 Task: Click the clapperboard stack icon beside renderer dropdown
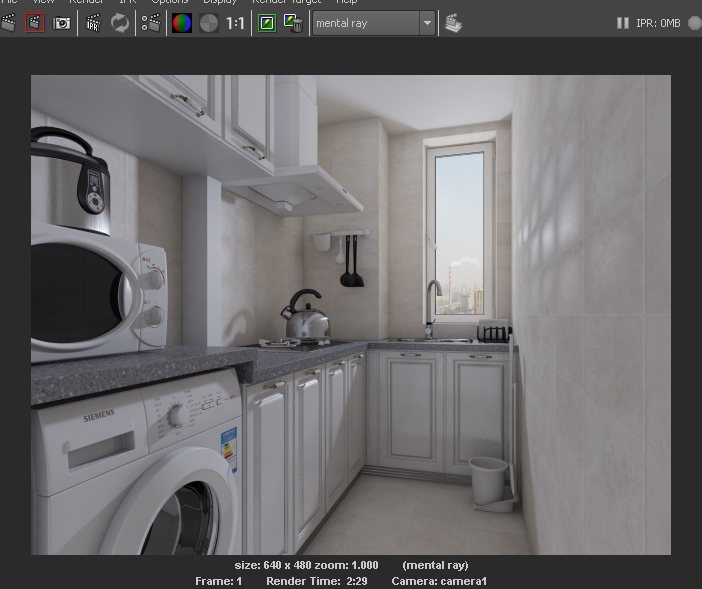click(x=454, y=23)
